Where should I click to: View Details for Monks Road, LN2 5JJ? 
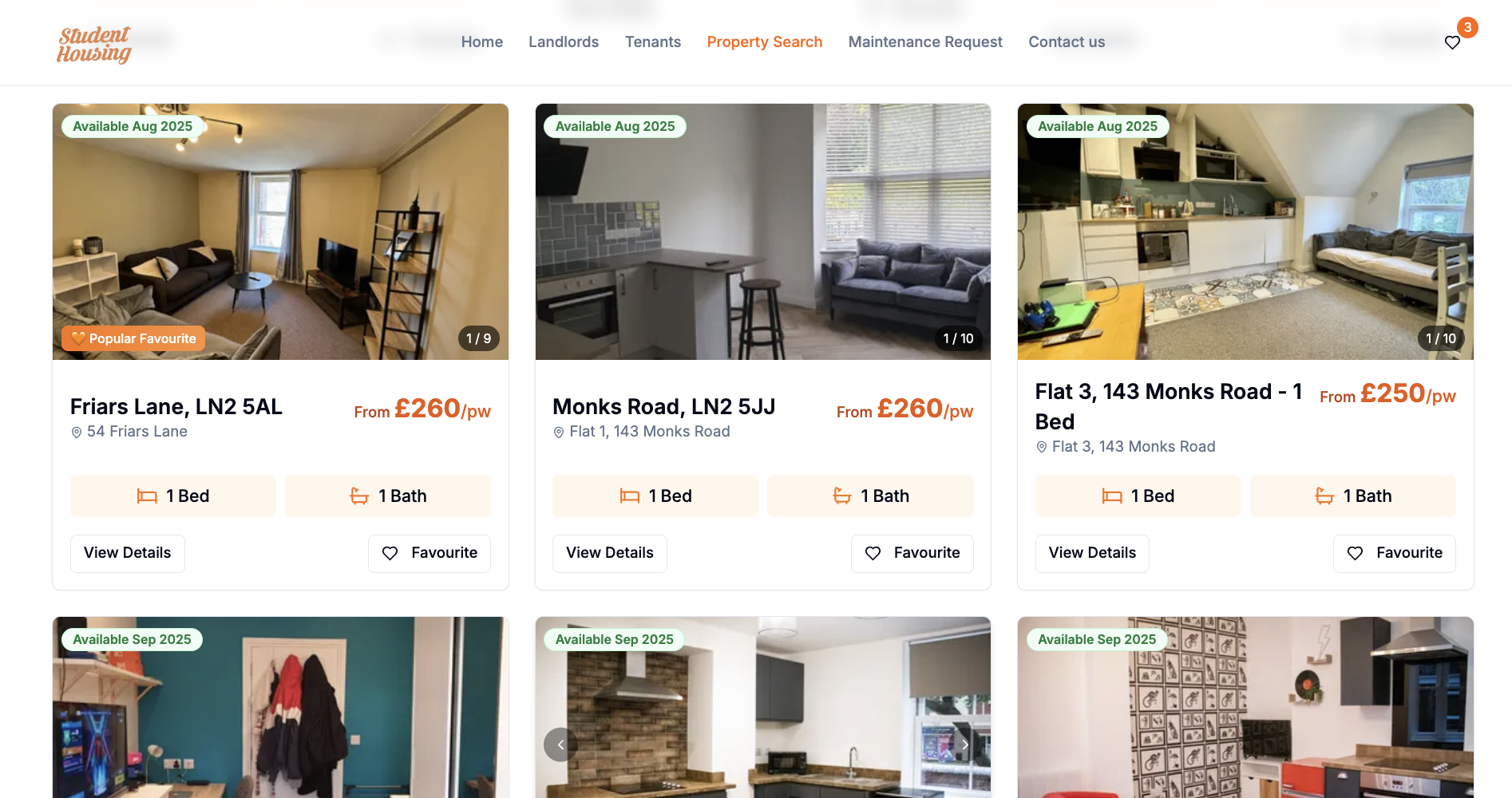coord(610,553)
